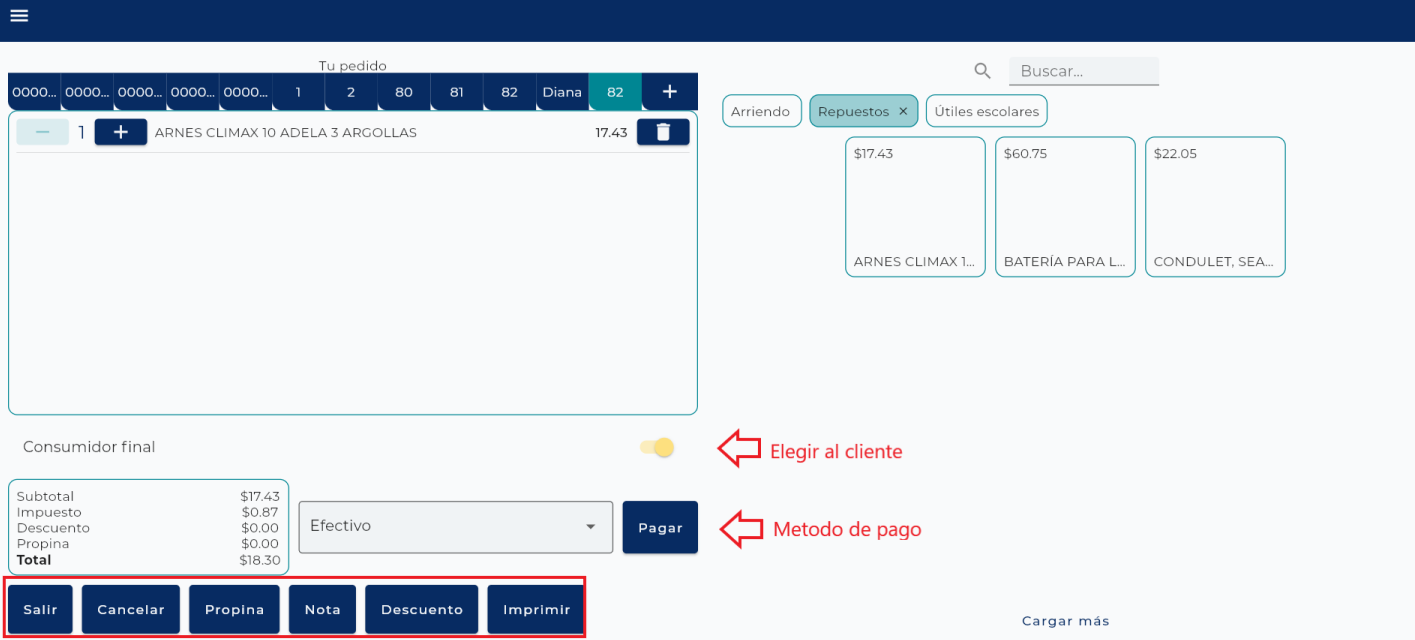Screen dimensions: 1415x640
Task: Focus the Buscar search field
Action: [1084, 71]
